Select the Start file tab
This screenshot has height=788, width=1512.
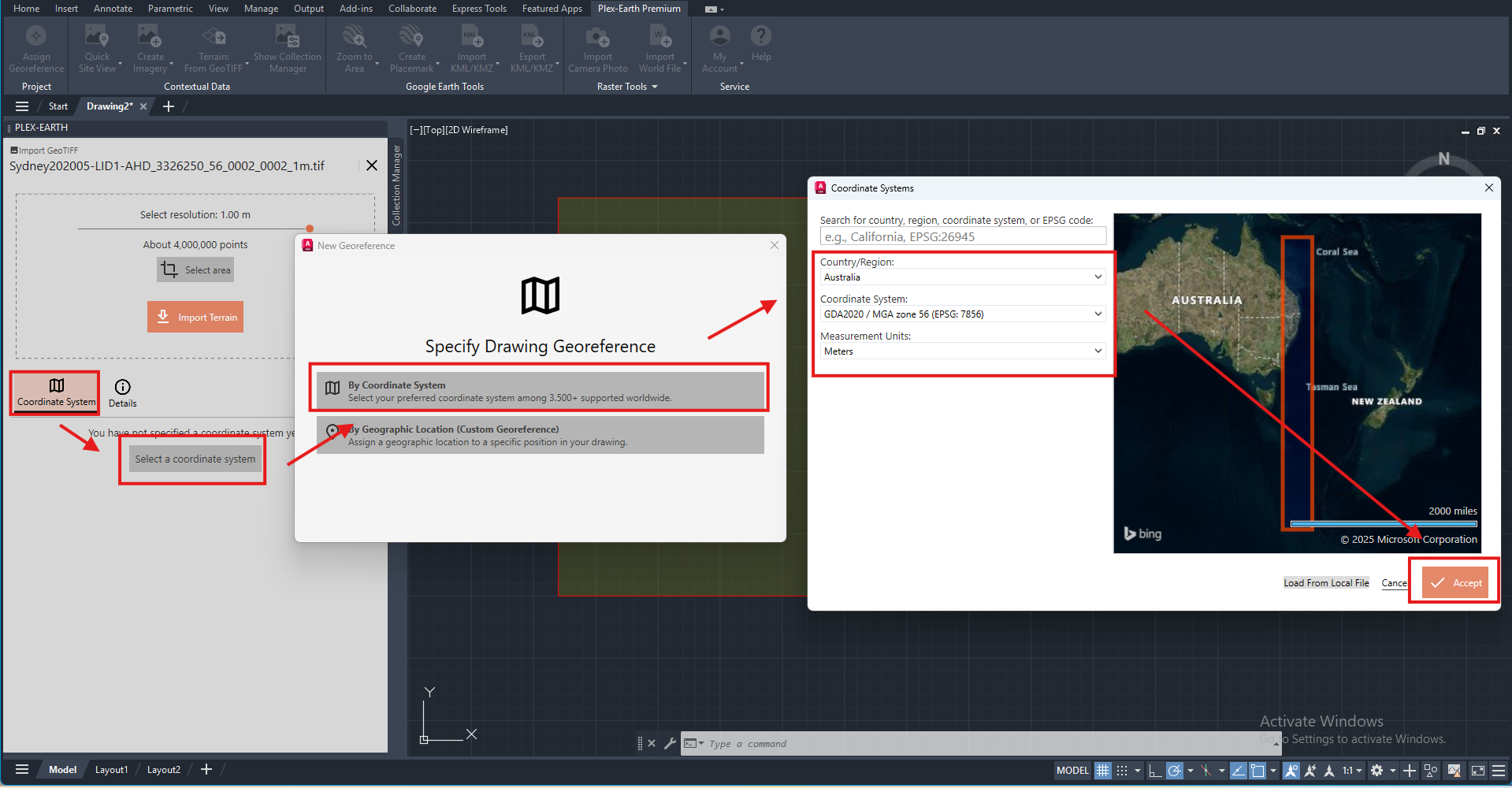tap(58, 106)
